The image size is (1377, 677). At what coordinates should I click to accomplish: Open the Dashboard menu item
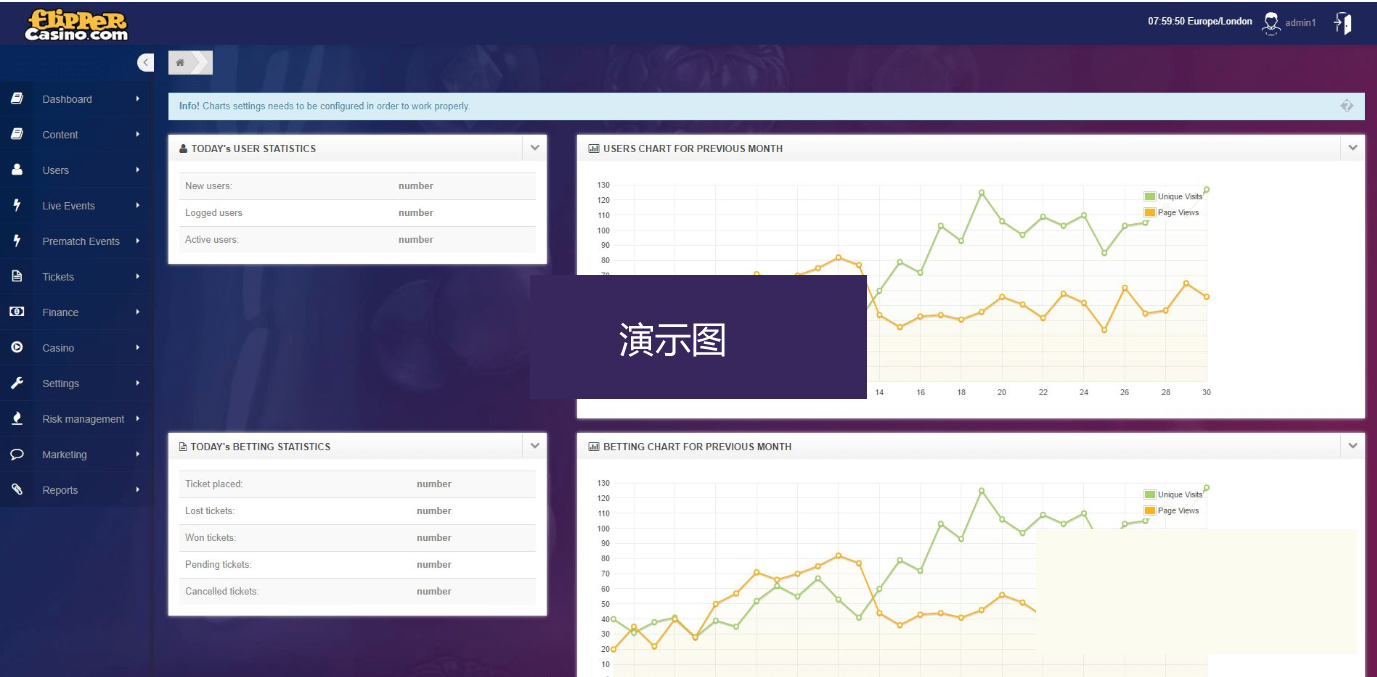(x=67, y=99)
